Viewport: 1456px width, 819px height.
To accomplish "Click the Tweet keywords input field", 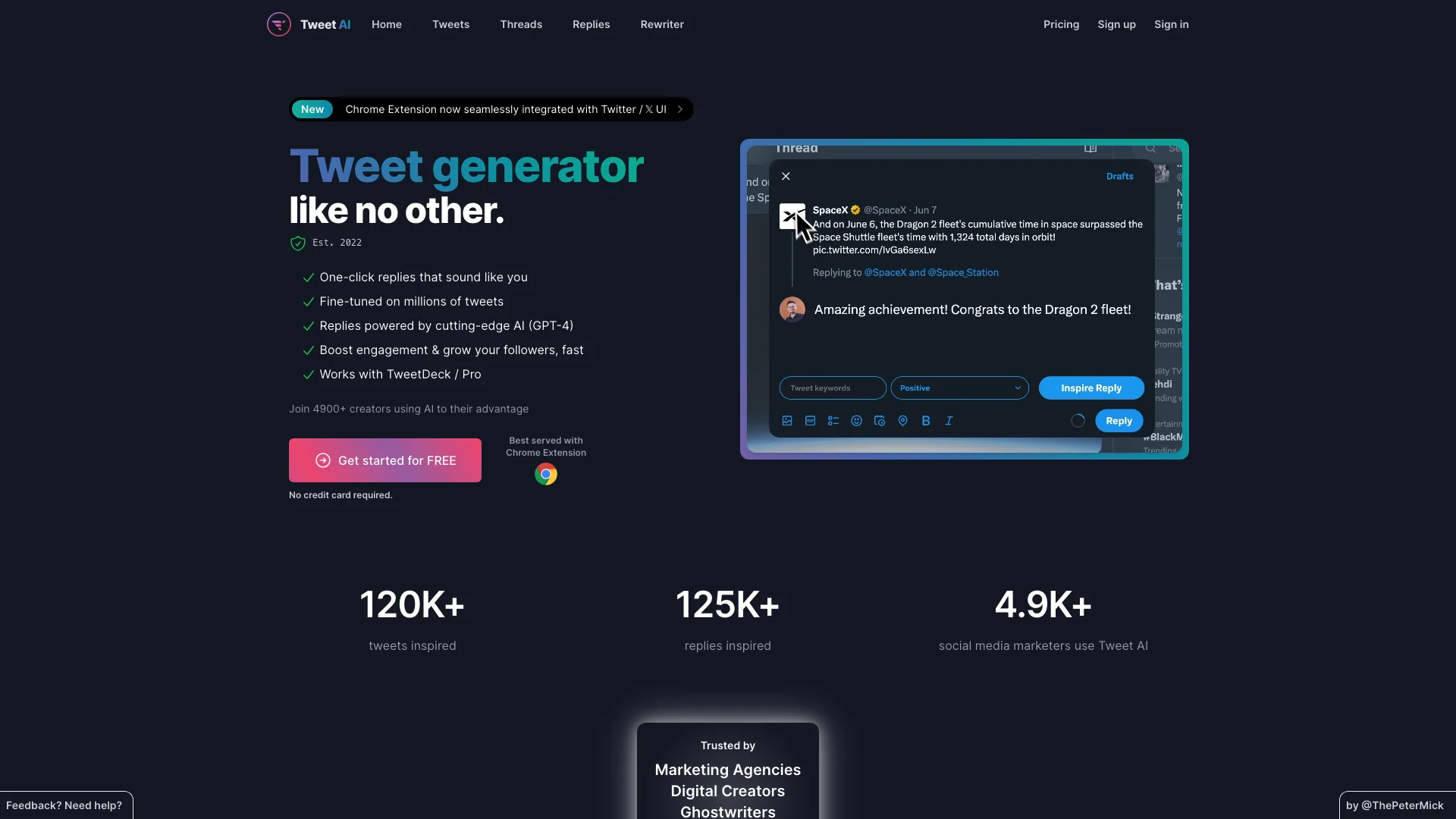I will pyautogui.click(x=833, y=387).
